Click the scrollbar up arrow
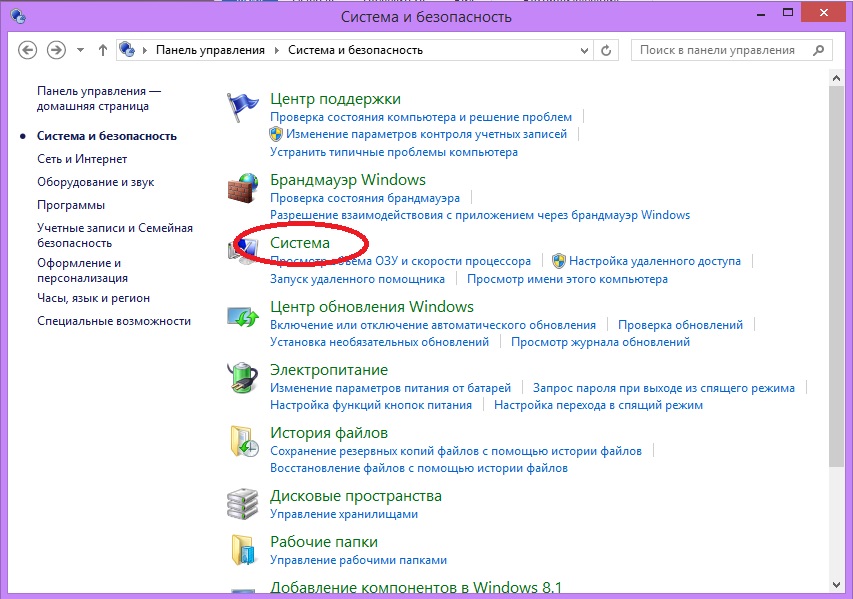853x599 pixels. [836, 78]
